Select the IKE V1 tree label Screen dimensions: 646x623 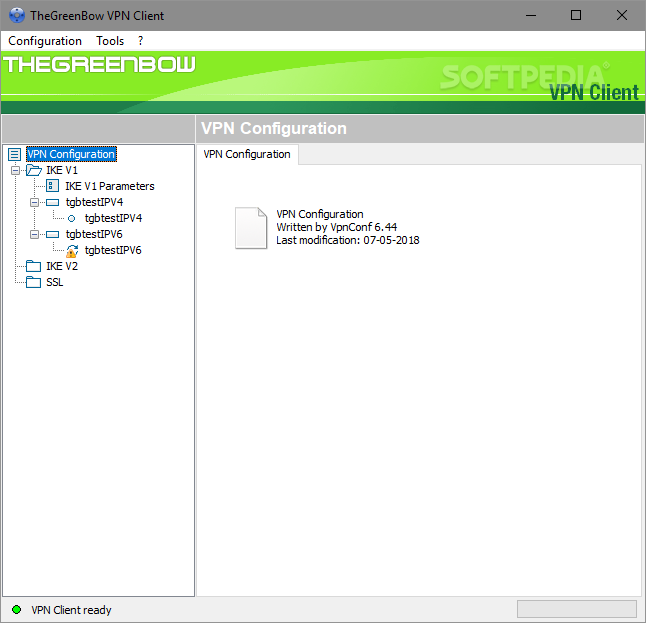point(62,170)
